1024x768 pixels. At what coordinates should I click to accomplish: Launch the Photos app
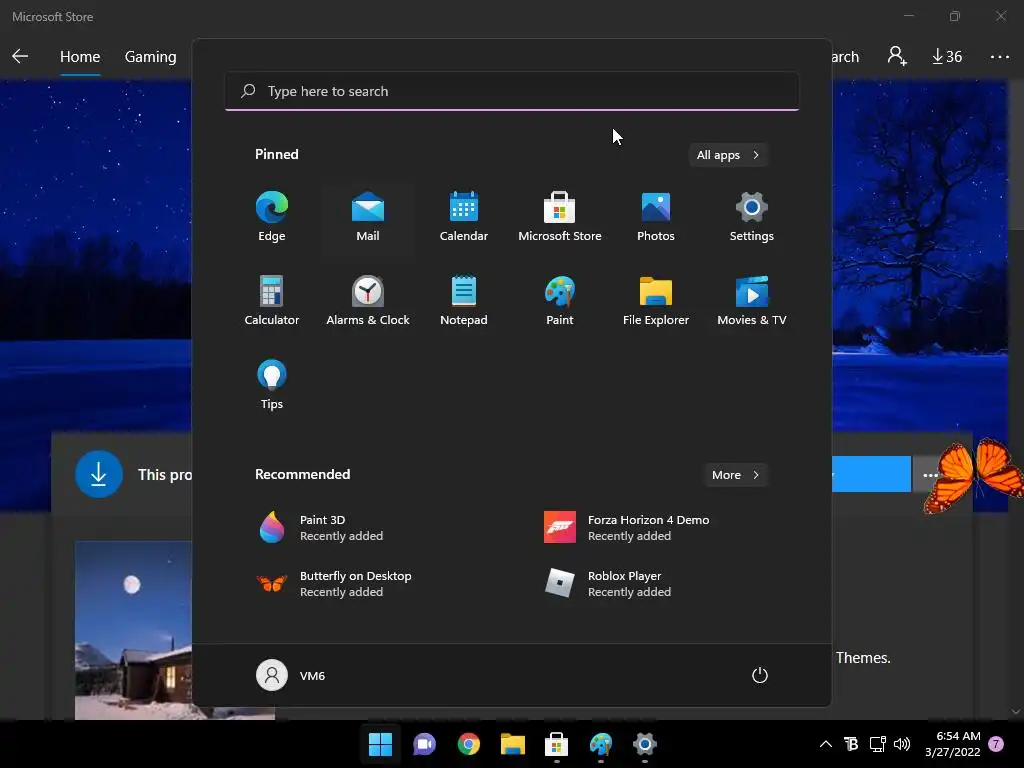click(656, 217)
